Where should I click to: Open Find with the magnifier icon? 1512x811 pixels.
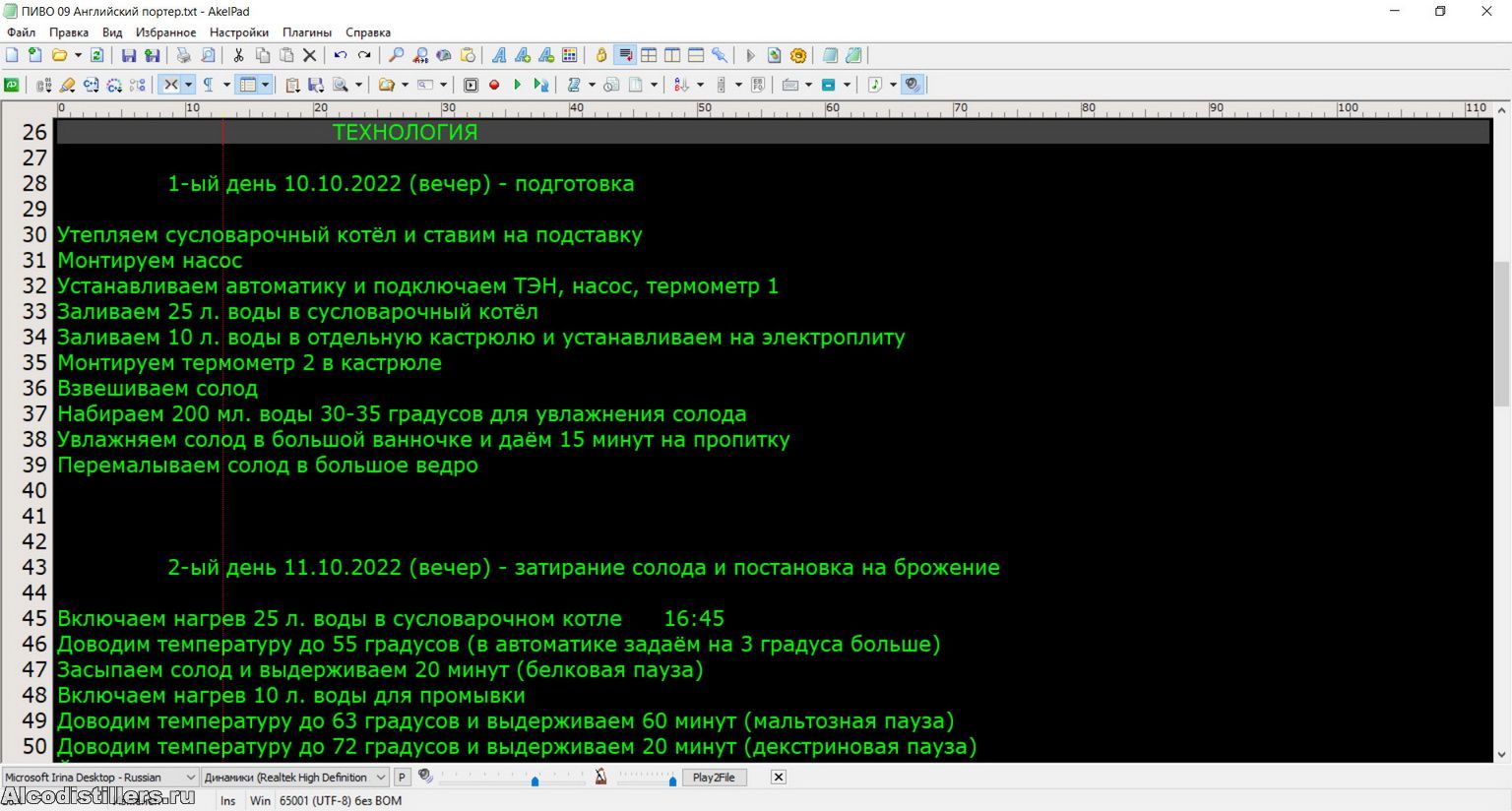397,56
